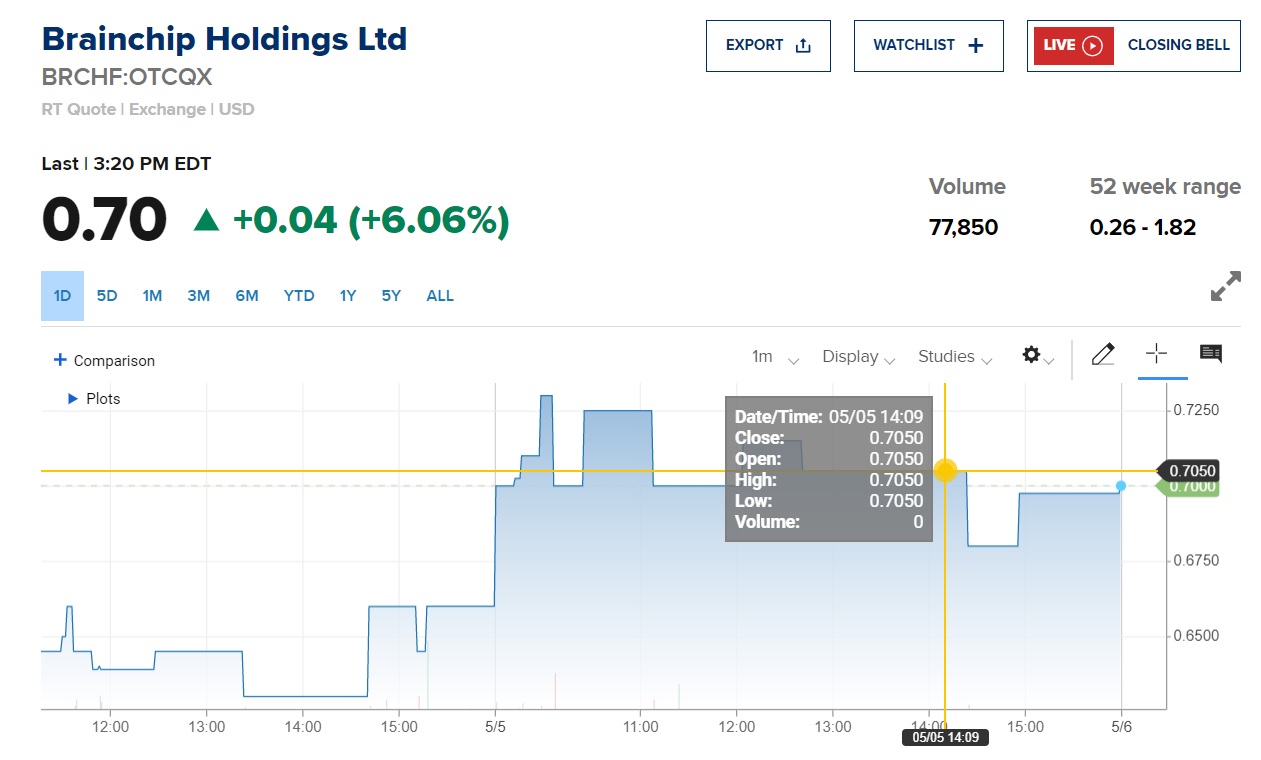Screen dimensions: 1261x760
Task: Select the YTD time range tab
Action: coord(299,296)
